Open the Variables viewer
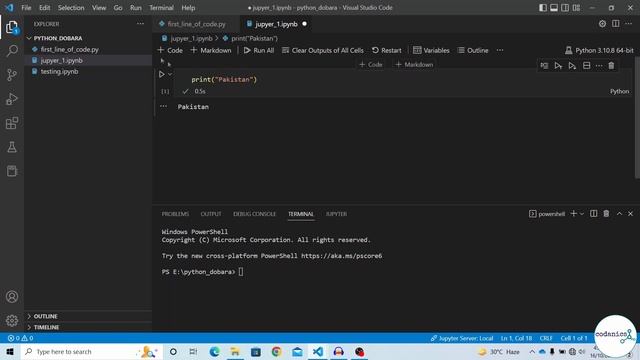This screenshot has width=640, height=360. [x=431, y=51]
